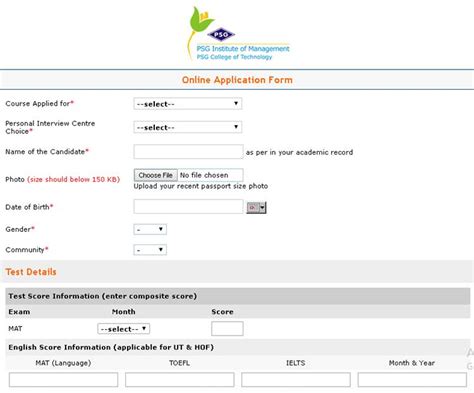Expand the Gender dropdown

click(150, 229)
